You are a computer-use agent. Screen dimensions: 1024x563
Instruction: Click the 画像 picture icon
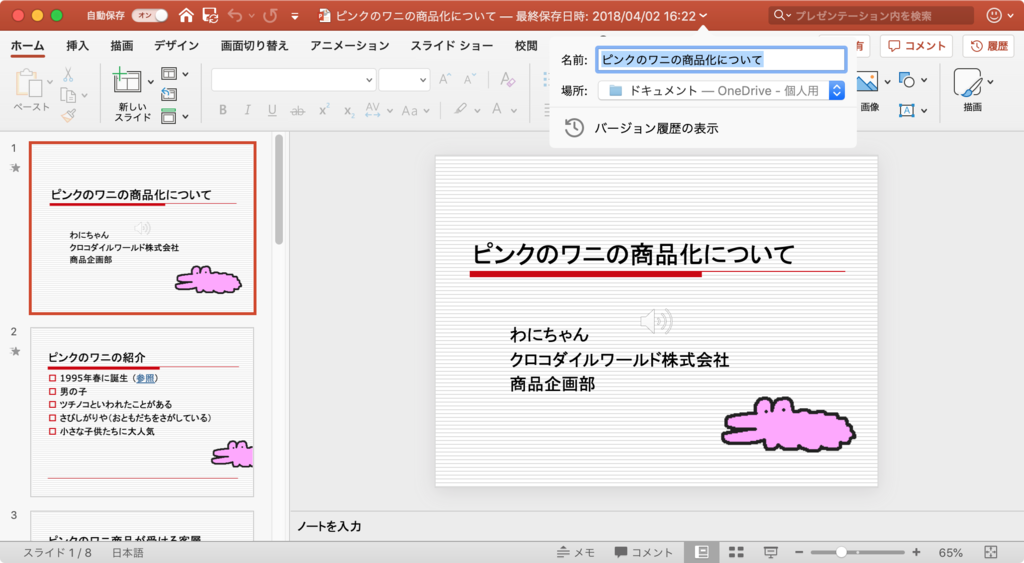point(868,82)
